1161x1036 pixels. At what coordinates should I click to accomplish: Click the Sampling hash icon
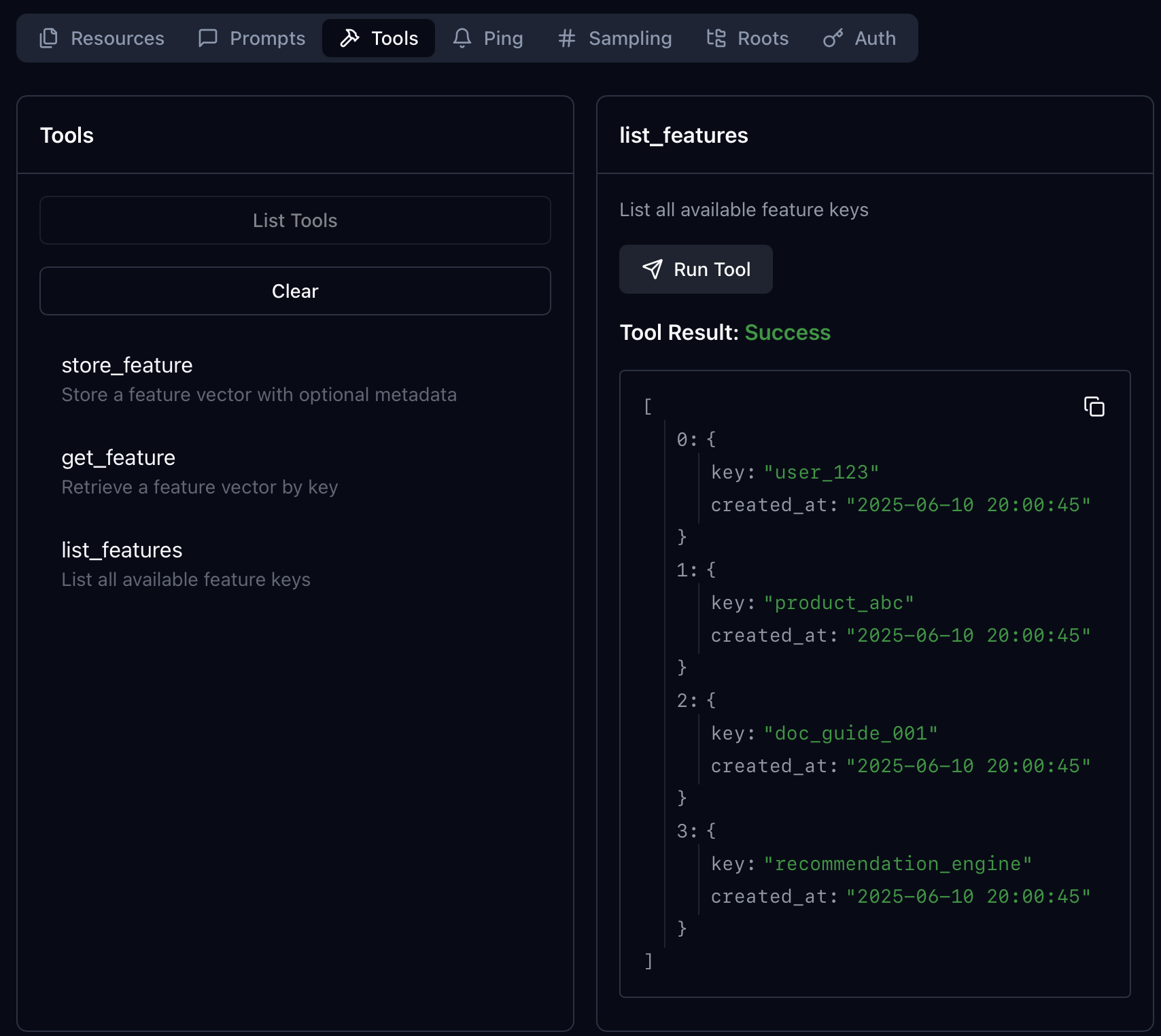567,38
